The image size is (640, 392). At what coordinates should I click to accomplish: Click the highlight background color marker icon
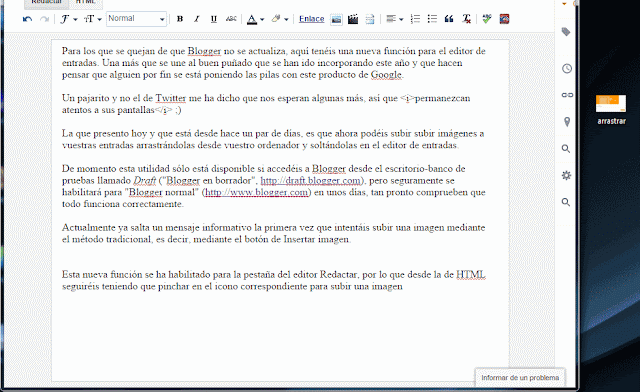tap(276, 19)
